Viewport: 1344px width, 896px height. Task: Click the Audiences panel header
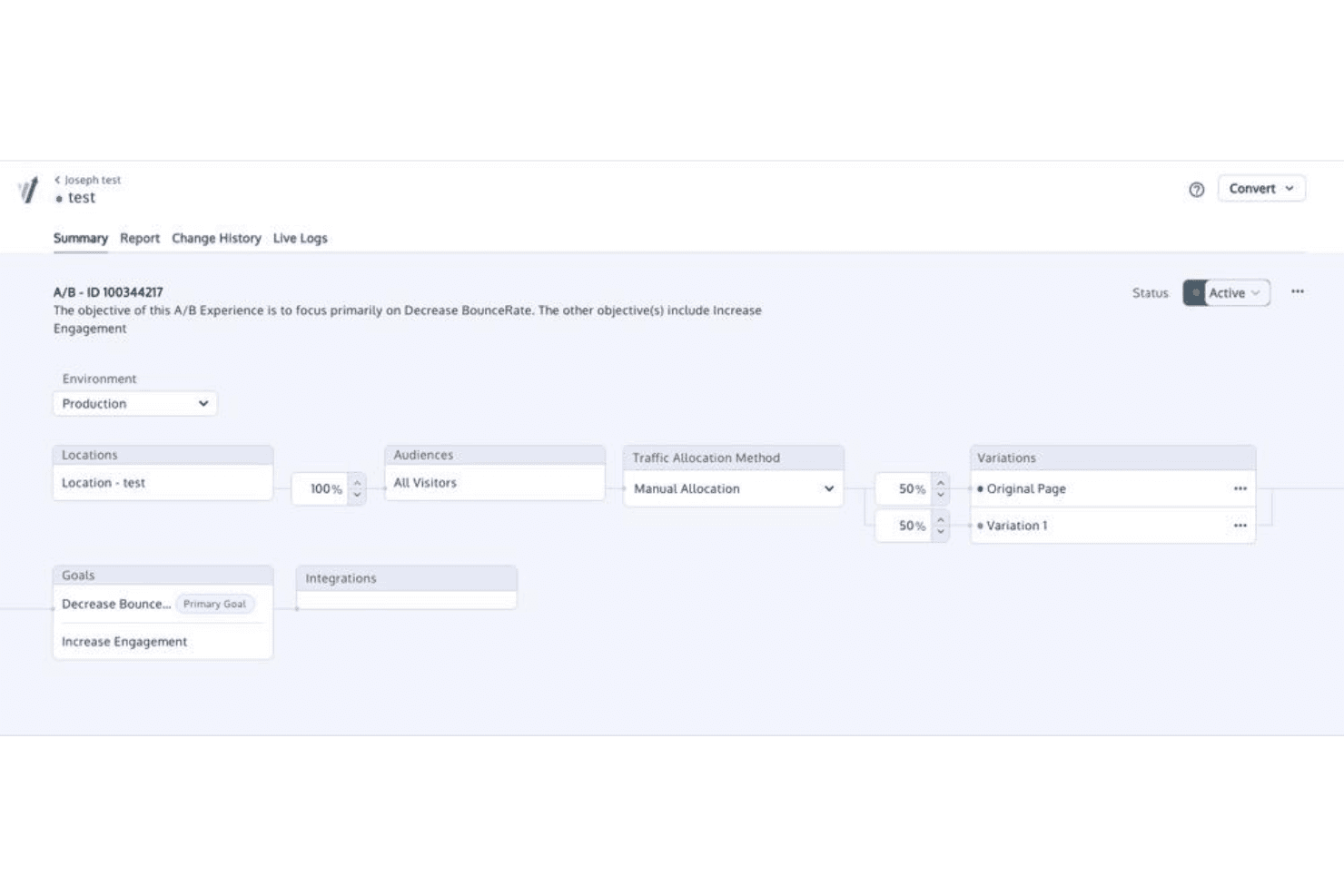pos(495,455)
